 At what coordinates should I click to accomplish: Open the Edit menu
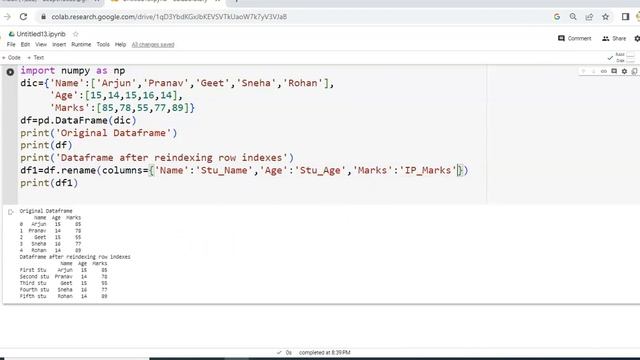click(x=25, y=44)
